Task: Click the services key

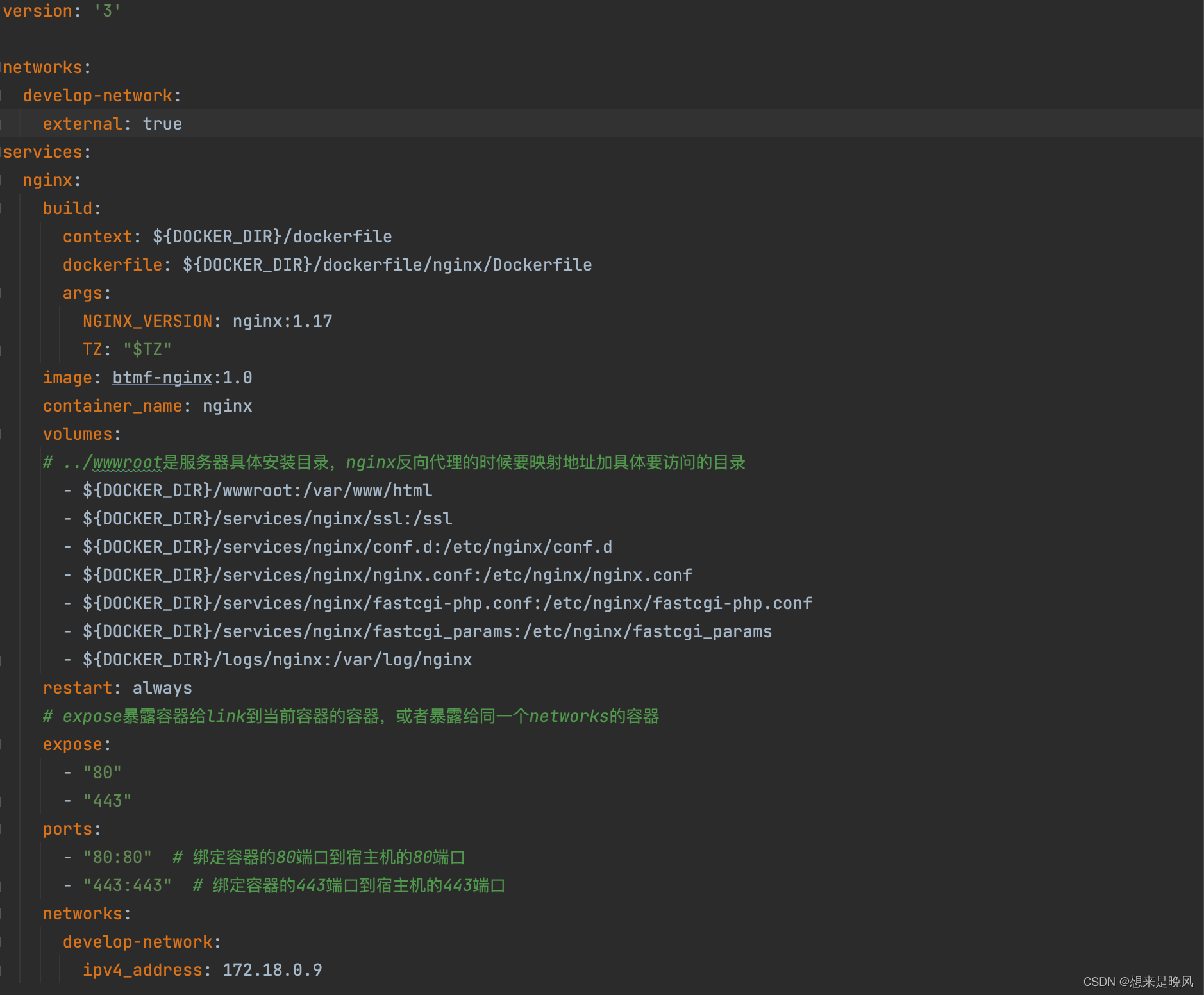Action: 43,152
